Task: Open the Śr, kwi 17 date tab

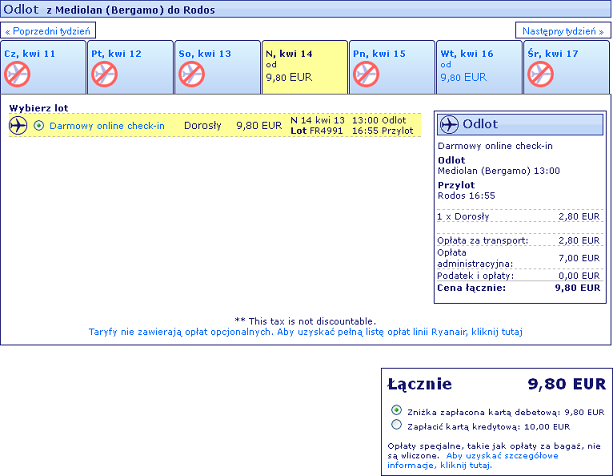Action: (x=567, y=67)
